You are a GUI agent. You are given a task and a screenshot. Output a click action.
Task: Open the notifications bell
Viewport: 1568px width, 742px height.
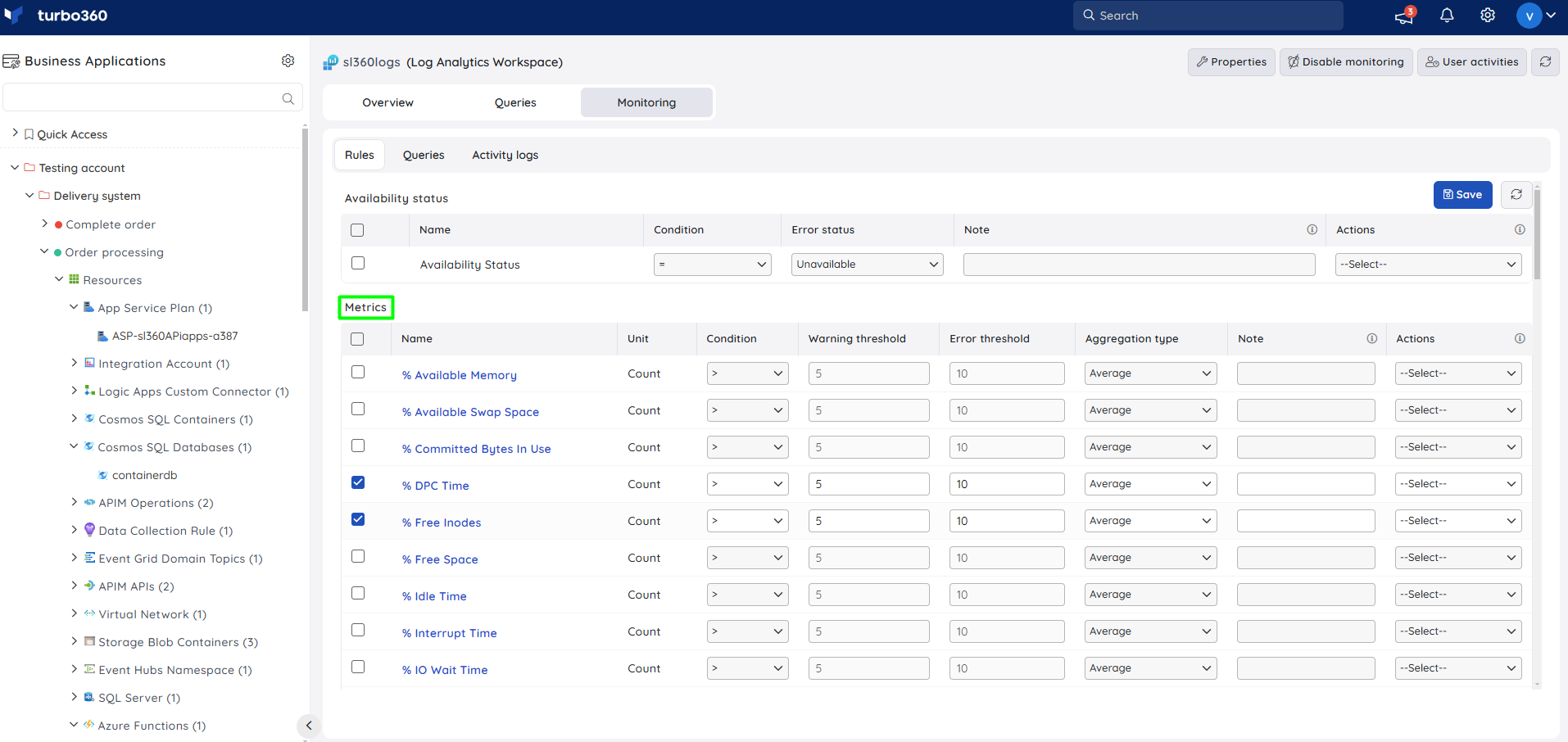[x=1447, y=16]
